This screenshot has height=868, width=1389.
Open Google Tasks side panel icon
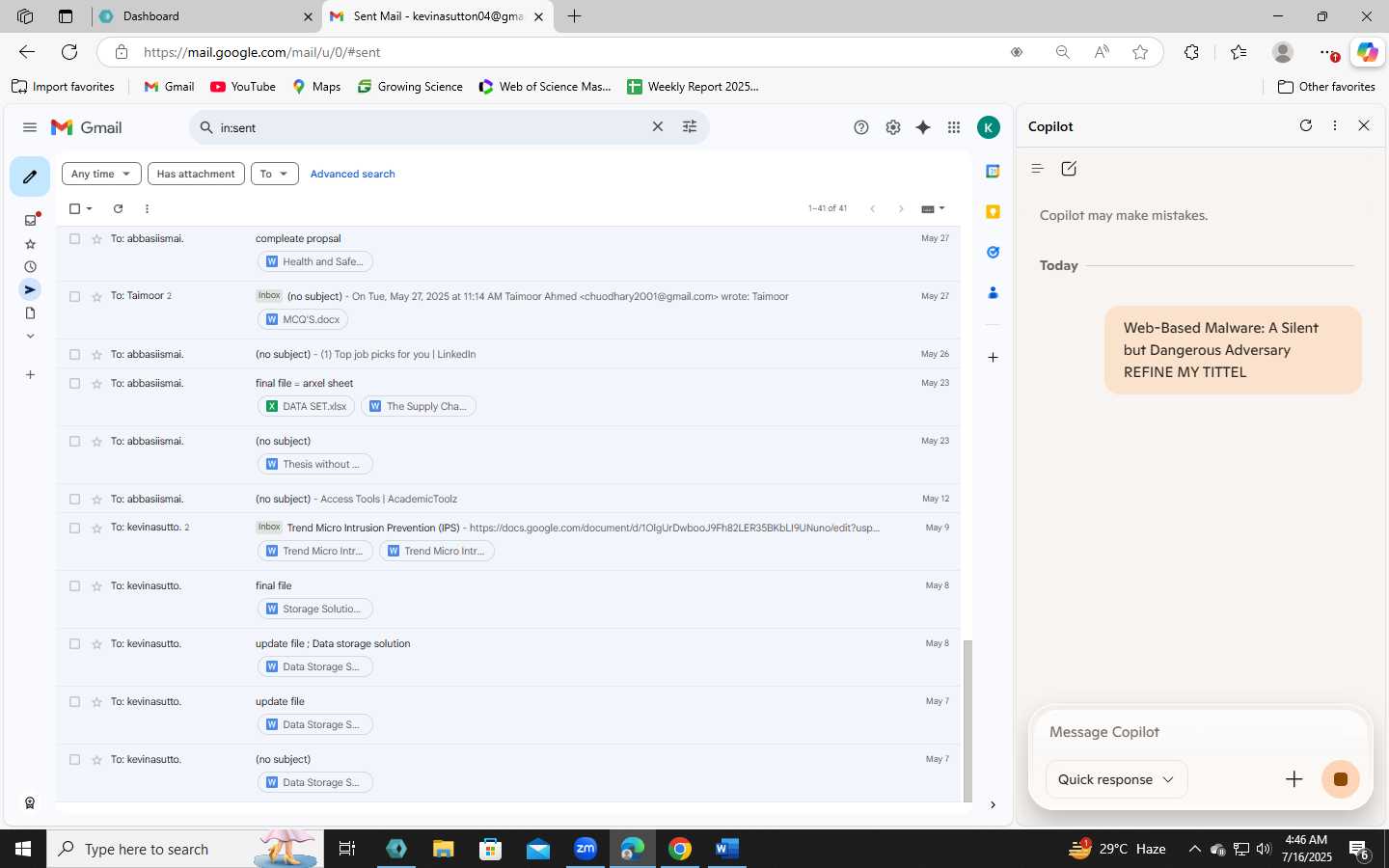pyautogui.click(x=993, y=253)
